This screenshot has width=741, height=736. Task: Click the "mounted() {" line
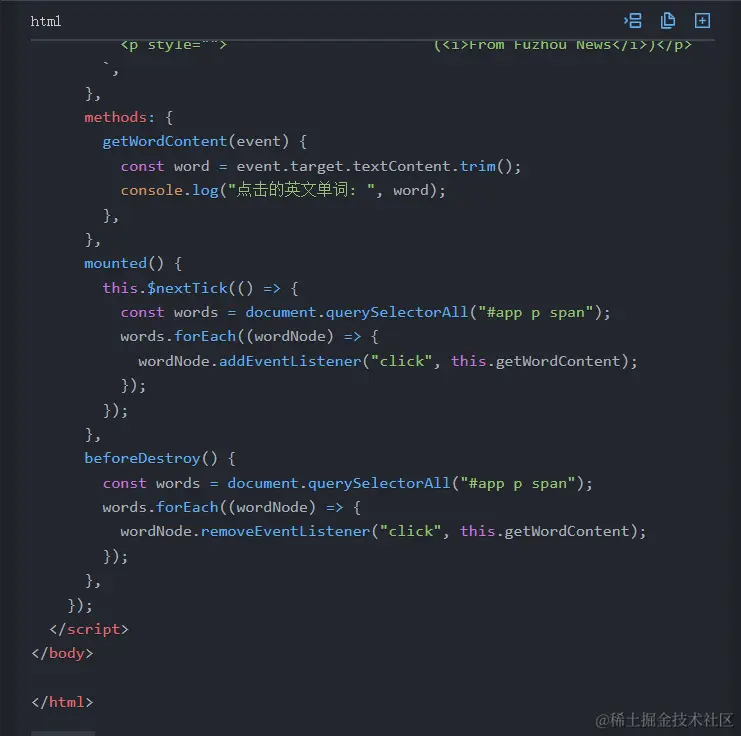coord(133,263)
